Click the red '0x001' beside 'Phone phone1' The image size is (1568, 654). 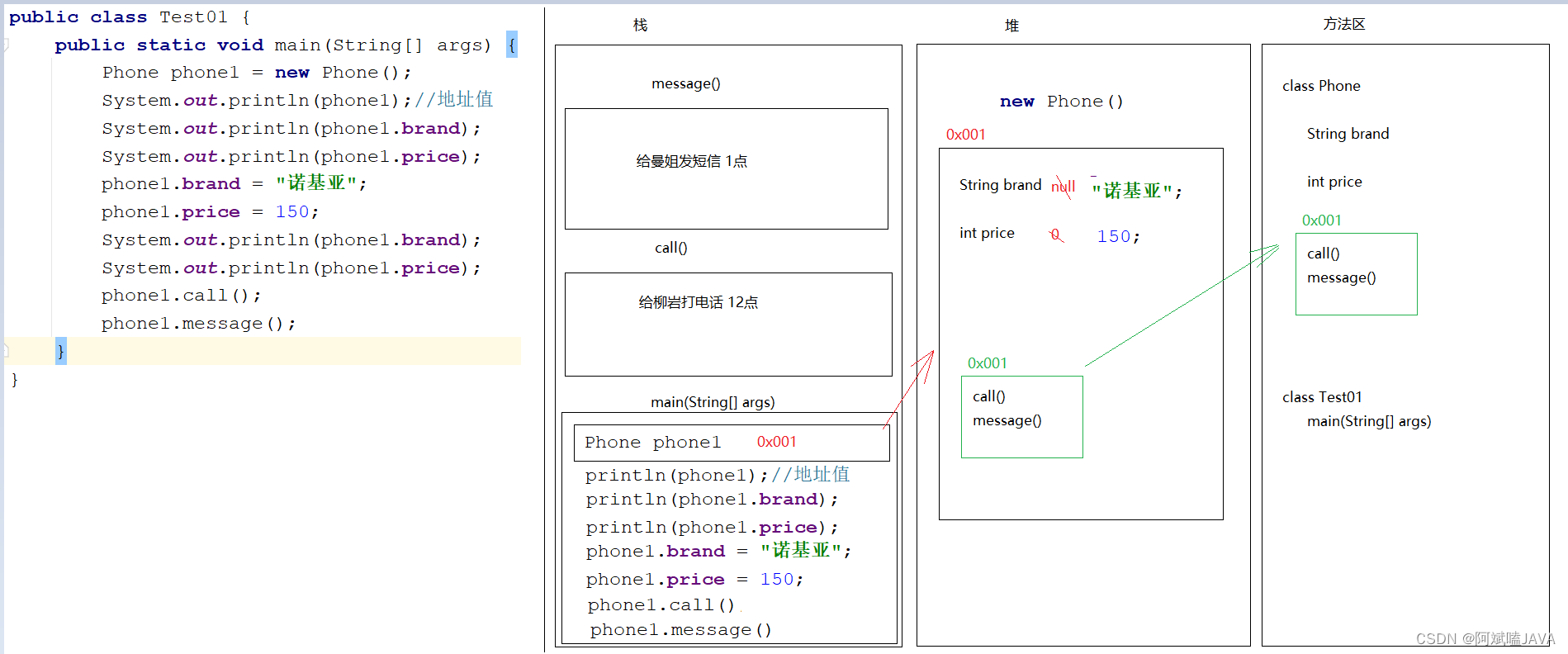pyautogui.click(x=776, y=442)
